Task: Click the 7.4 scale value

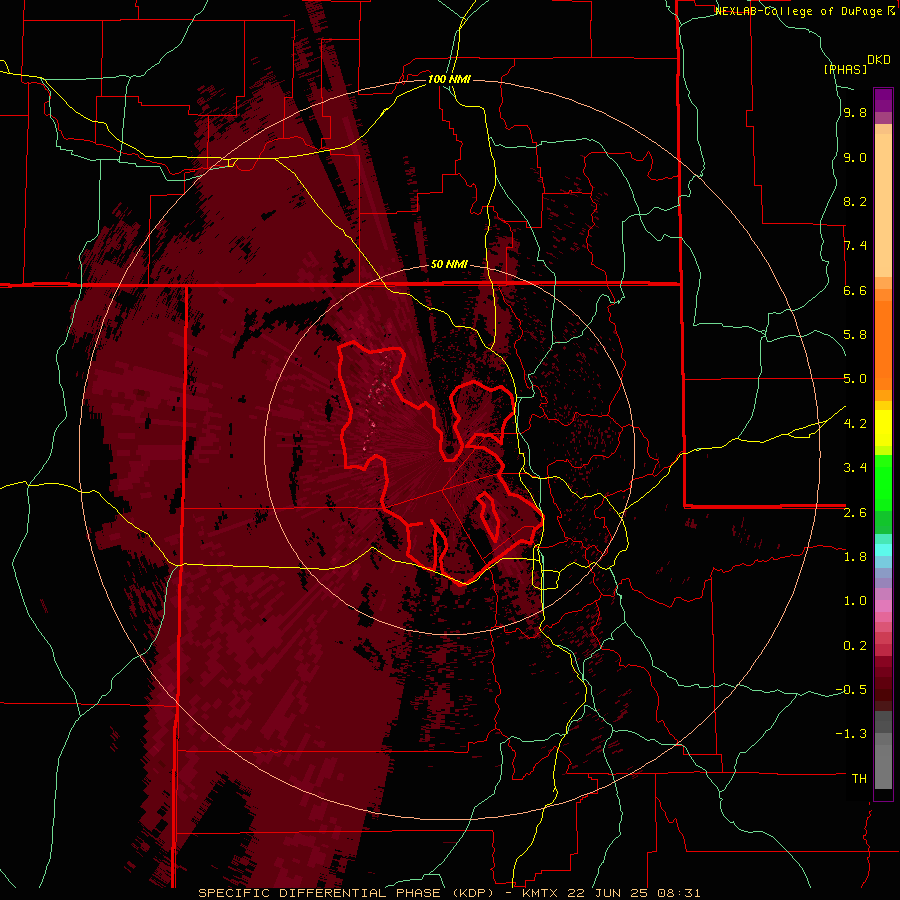Action: (855, 246)
